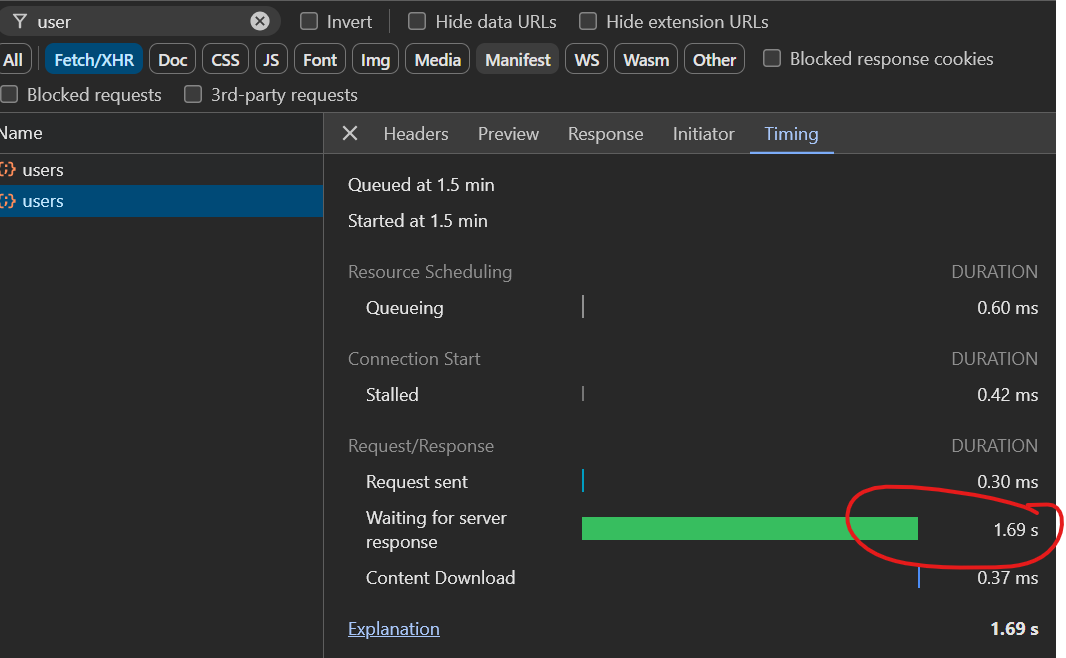Open the Response tab

(605, 134)
